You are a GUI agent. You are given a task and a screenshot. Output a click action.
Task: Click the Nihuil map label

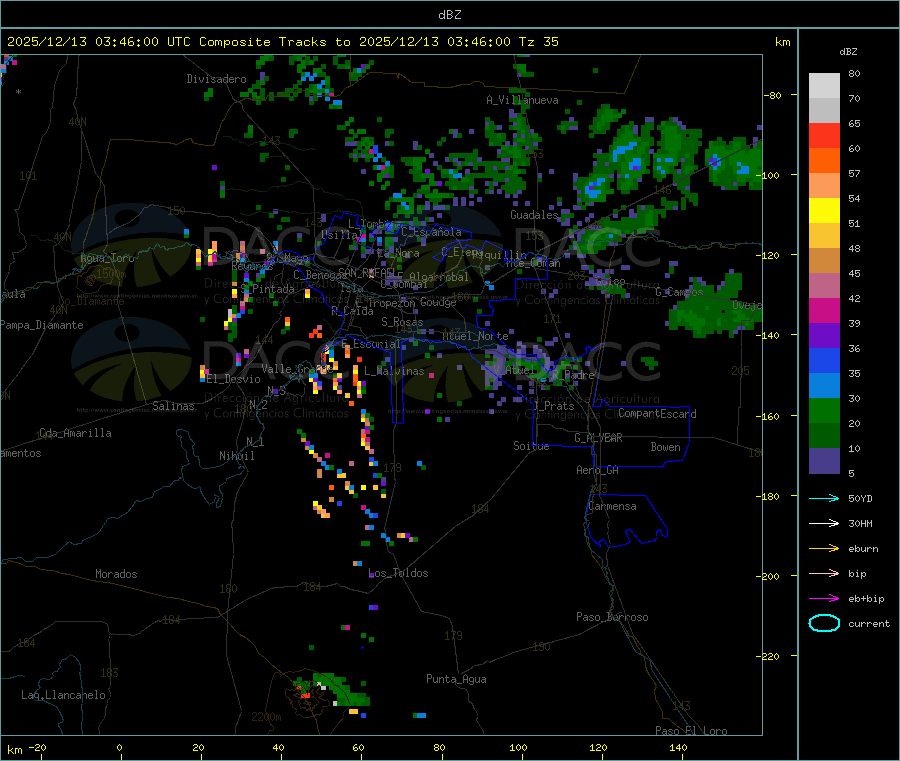click(x=236, y=456)
